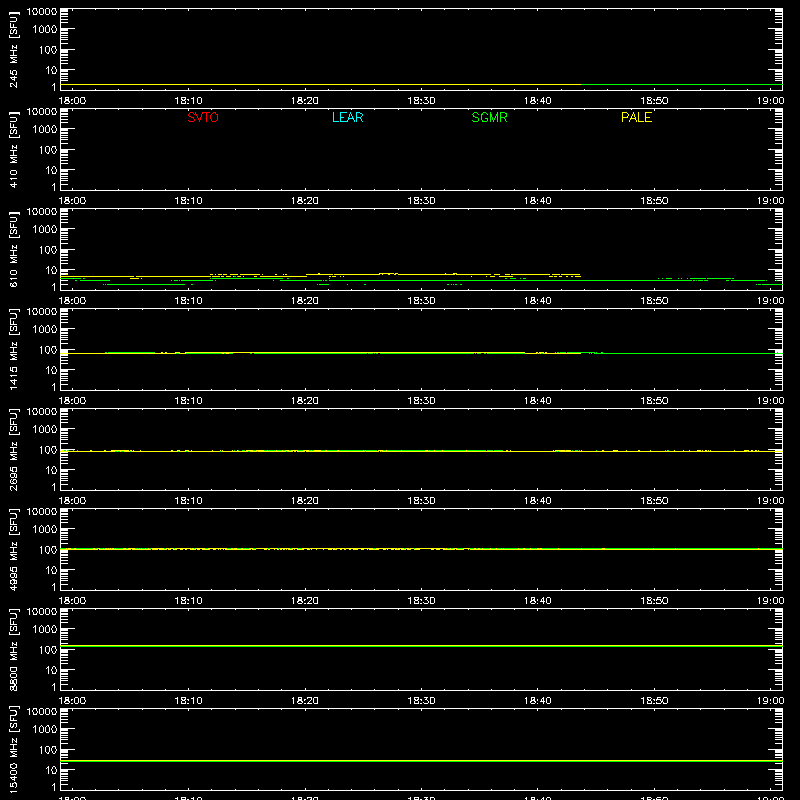Click 18:20 tick label below 4995 MHz plot
The height and width of the screenshot is (800, 800).
[305, 601]
